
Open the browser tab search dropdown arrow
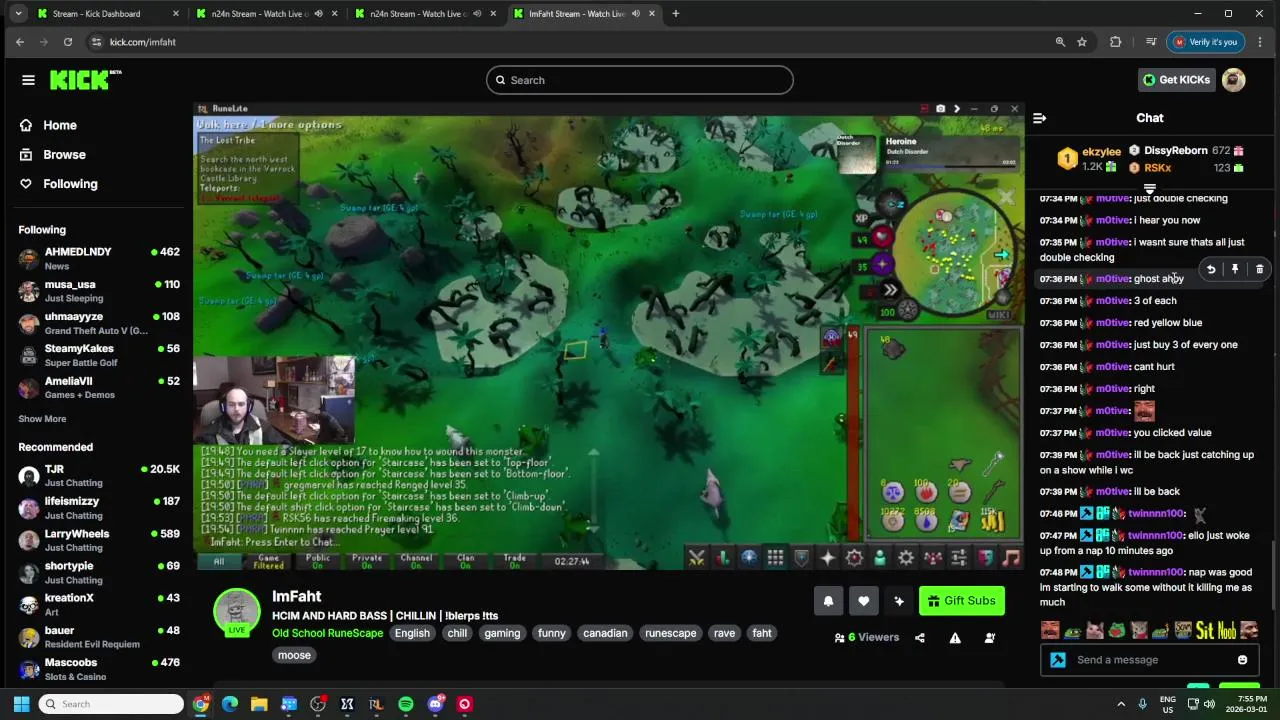tap(18, 14)
